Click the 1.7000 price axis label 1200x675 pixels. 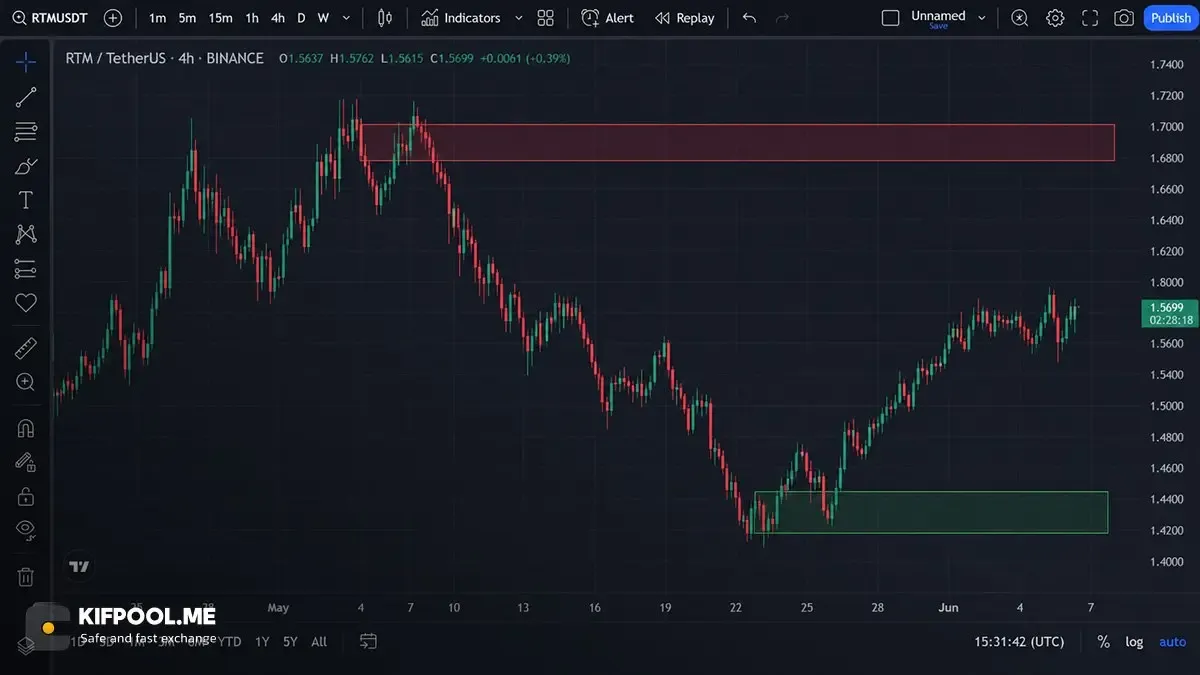[x=1167, y=127]
